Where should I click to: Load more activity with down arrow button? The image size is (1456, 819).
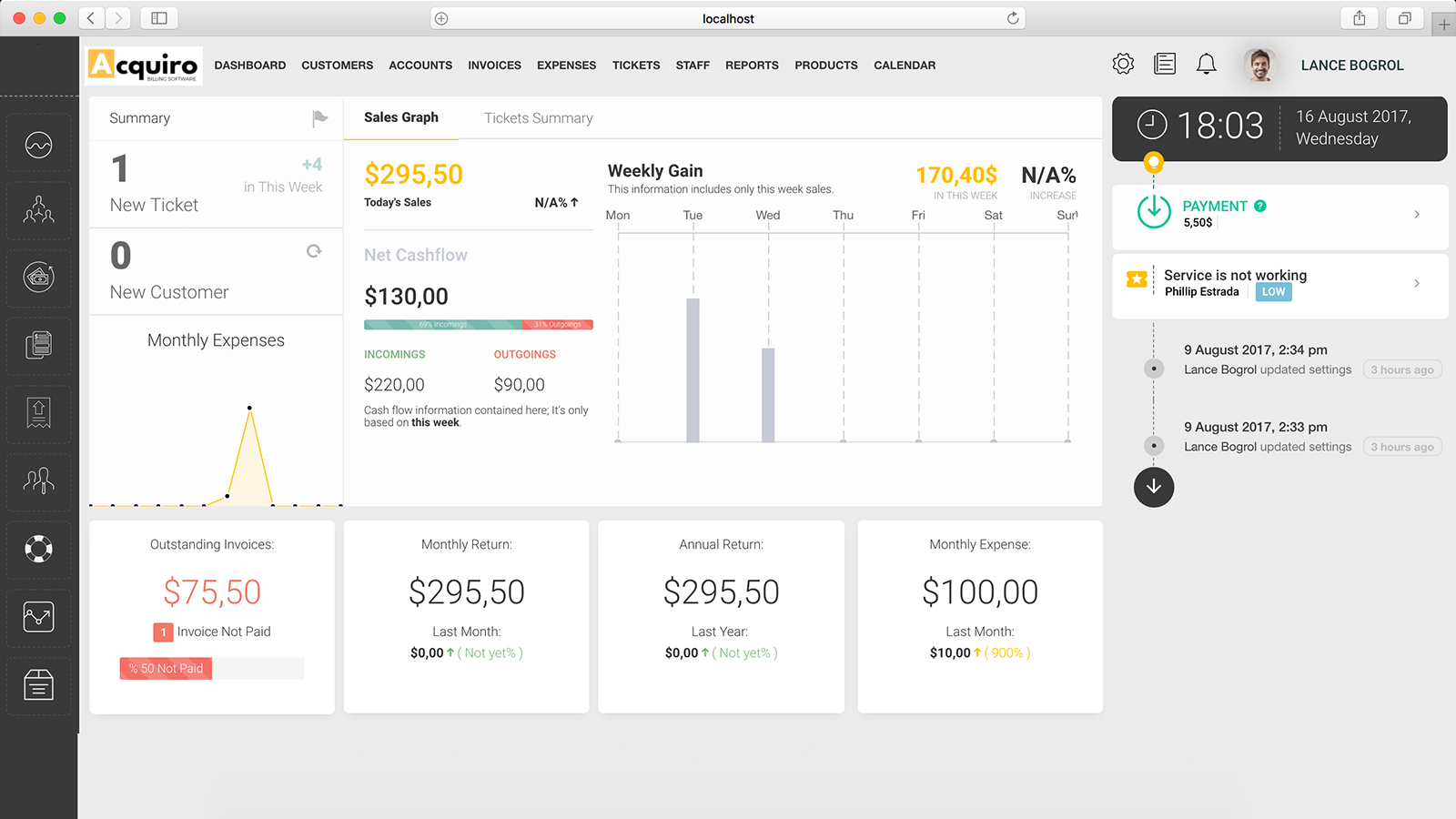[1154, 487]
